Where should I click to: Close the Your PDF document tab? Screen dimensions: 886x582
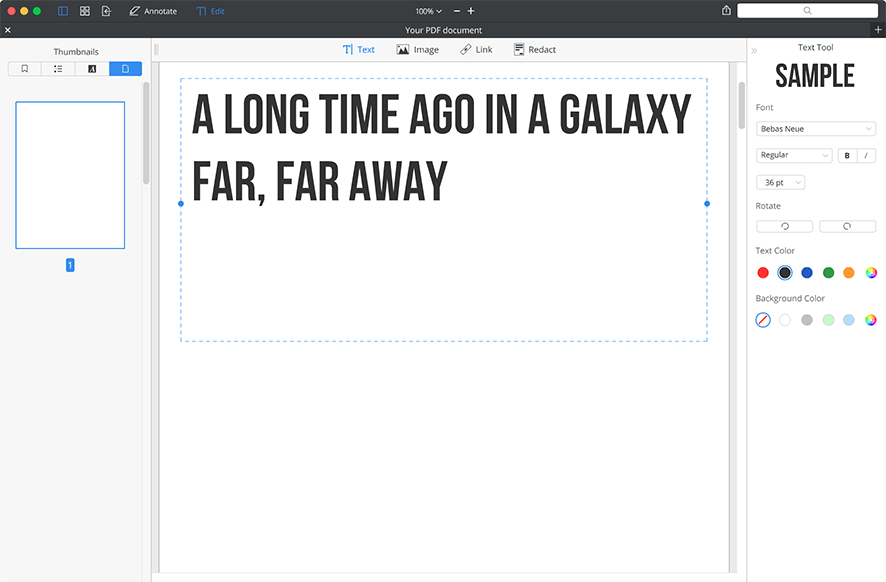8,30
